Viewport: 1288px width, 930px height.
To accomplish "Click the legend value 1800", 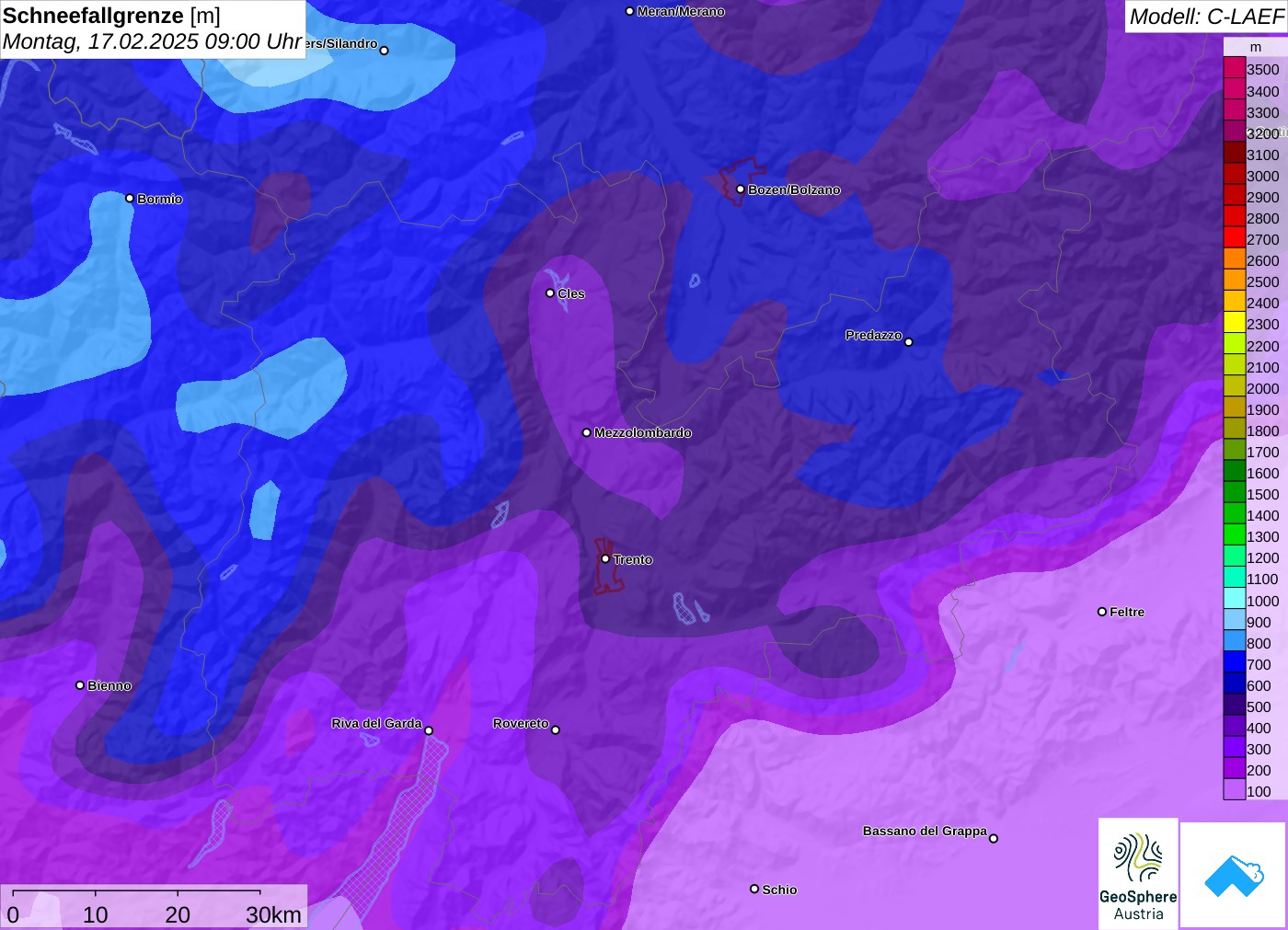I will point(1263,431).
